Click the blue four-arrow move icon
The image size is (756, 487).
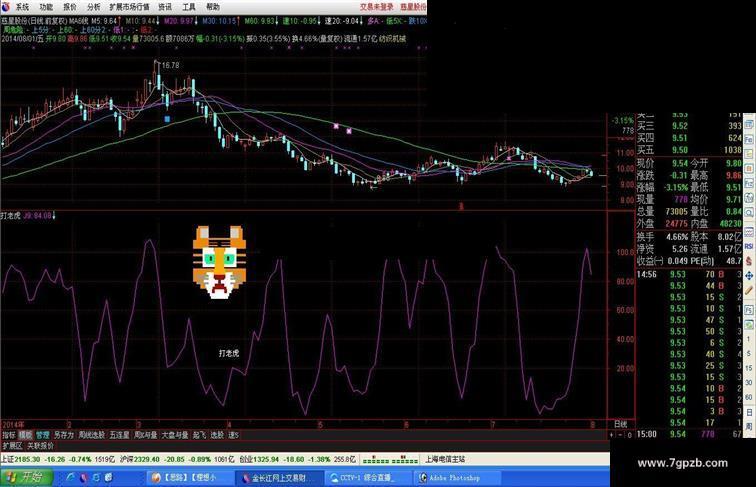(749, 276)
